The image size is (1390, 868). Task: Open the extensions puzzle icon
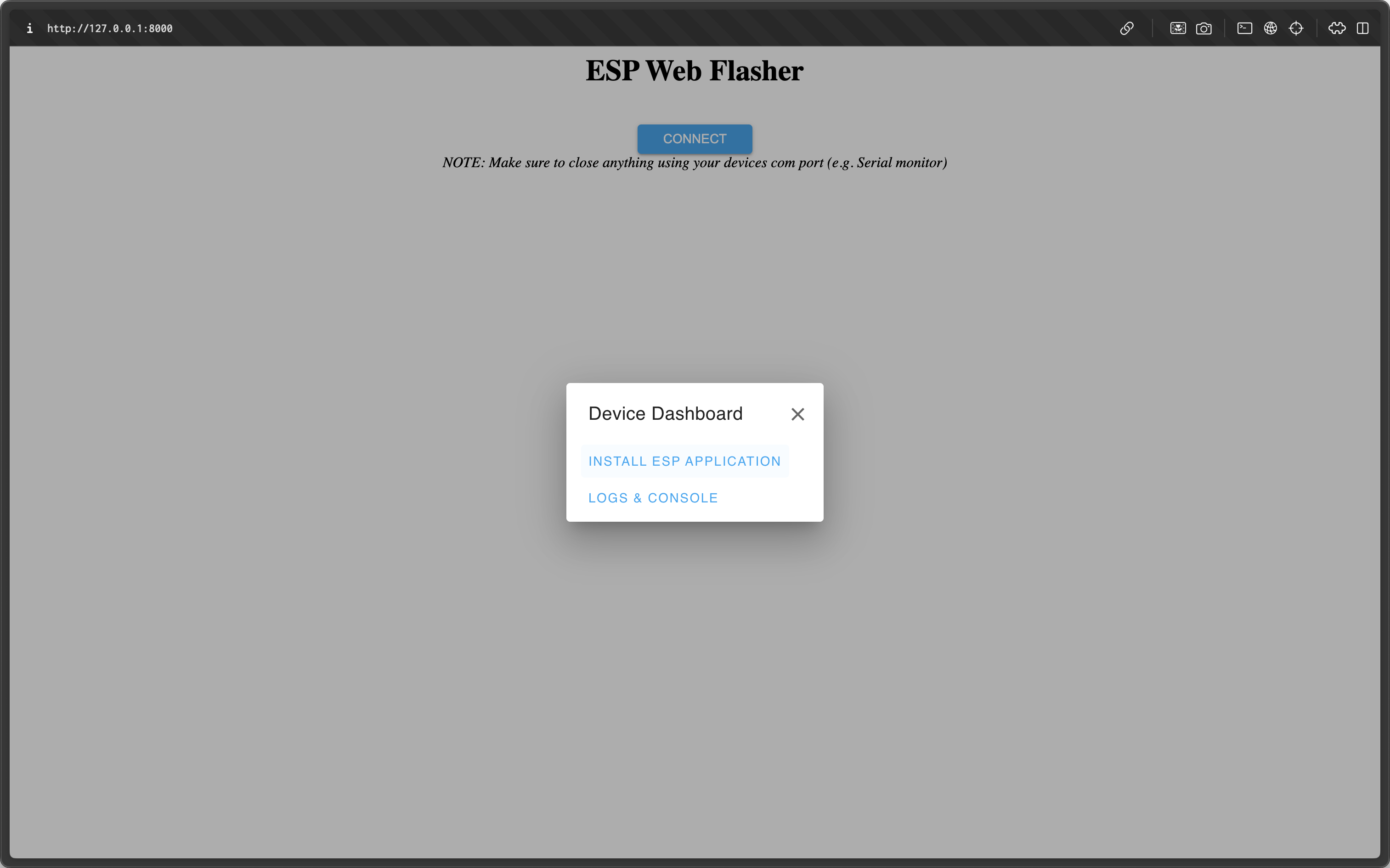coord(1337,28)
